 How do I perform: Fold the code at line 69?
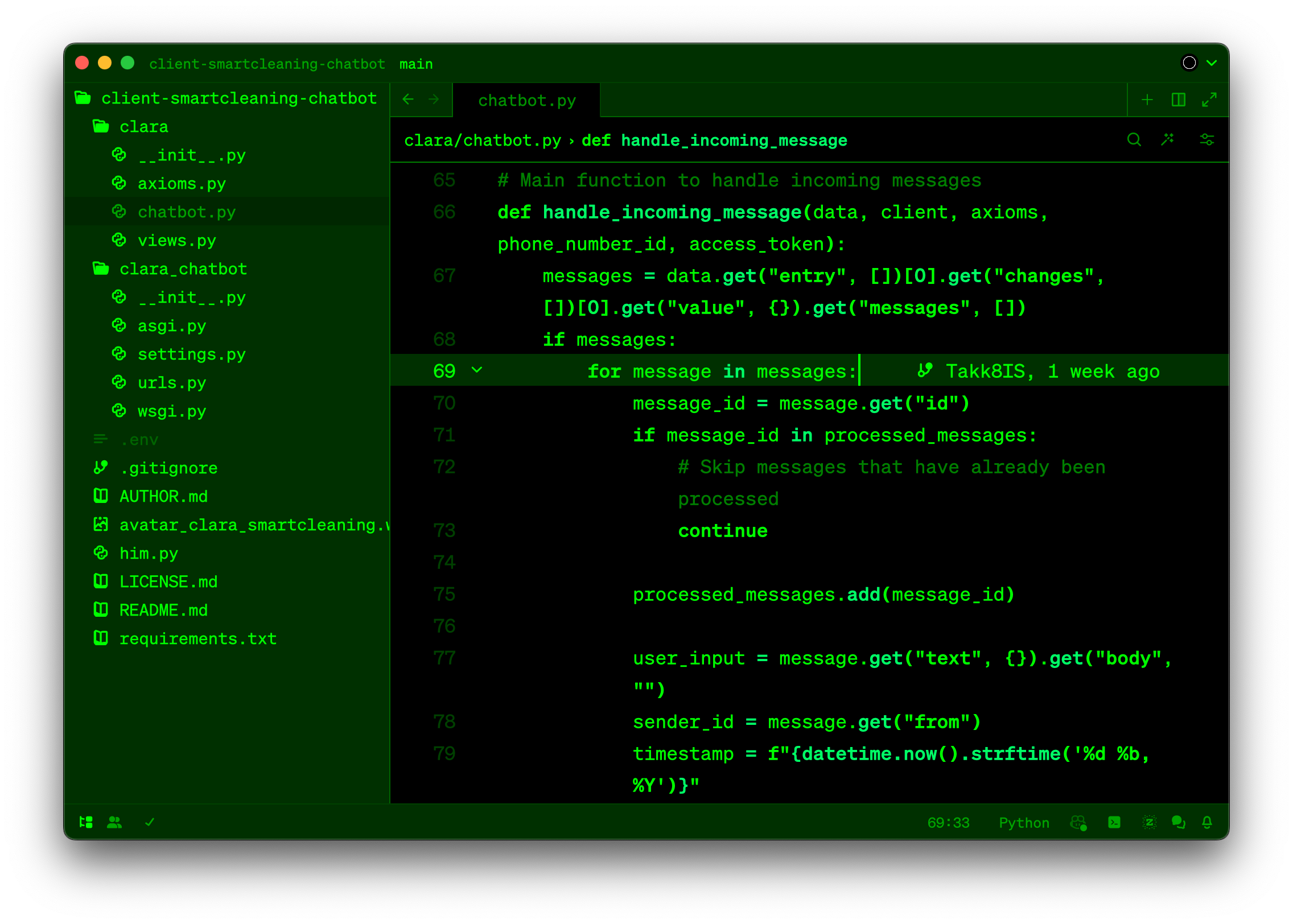(x=477, y=370)
